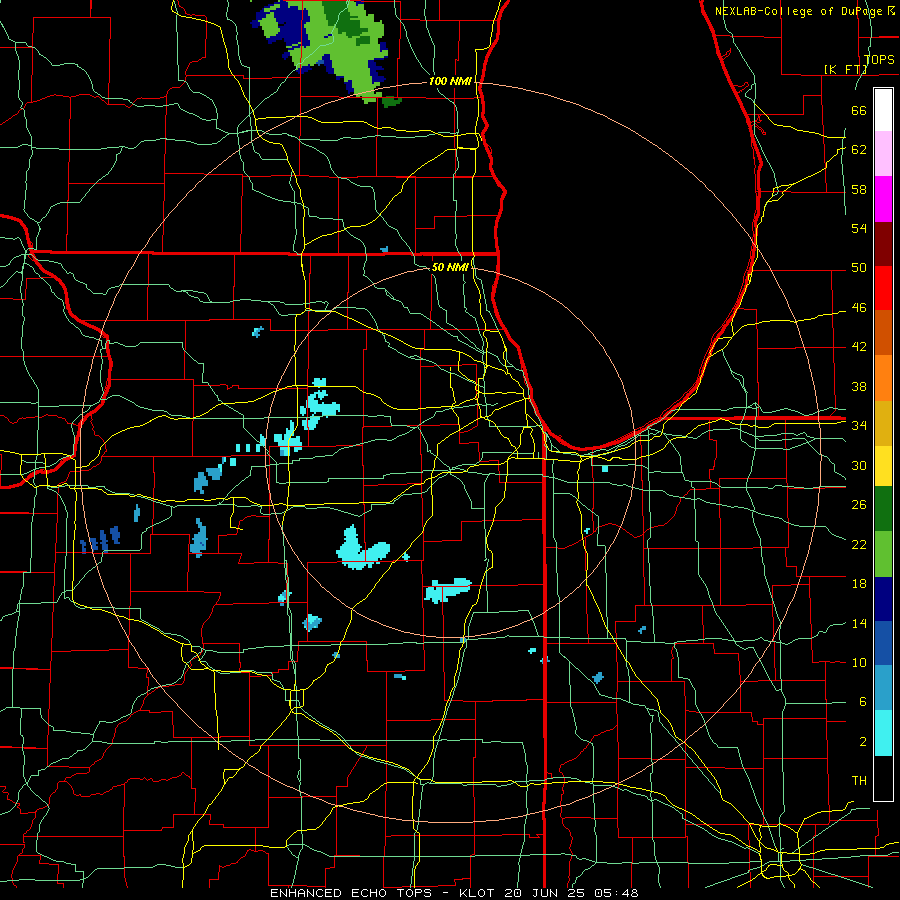Select the navy blue legend swatch
The height and width of the screenshot is (900, 900).
click(883, 599)
